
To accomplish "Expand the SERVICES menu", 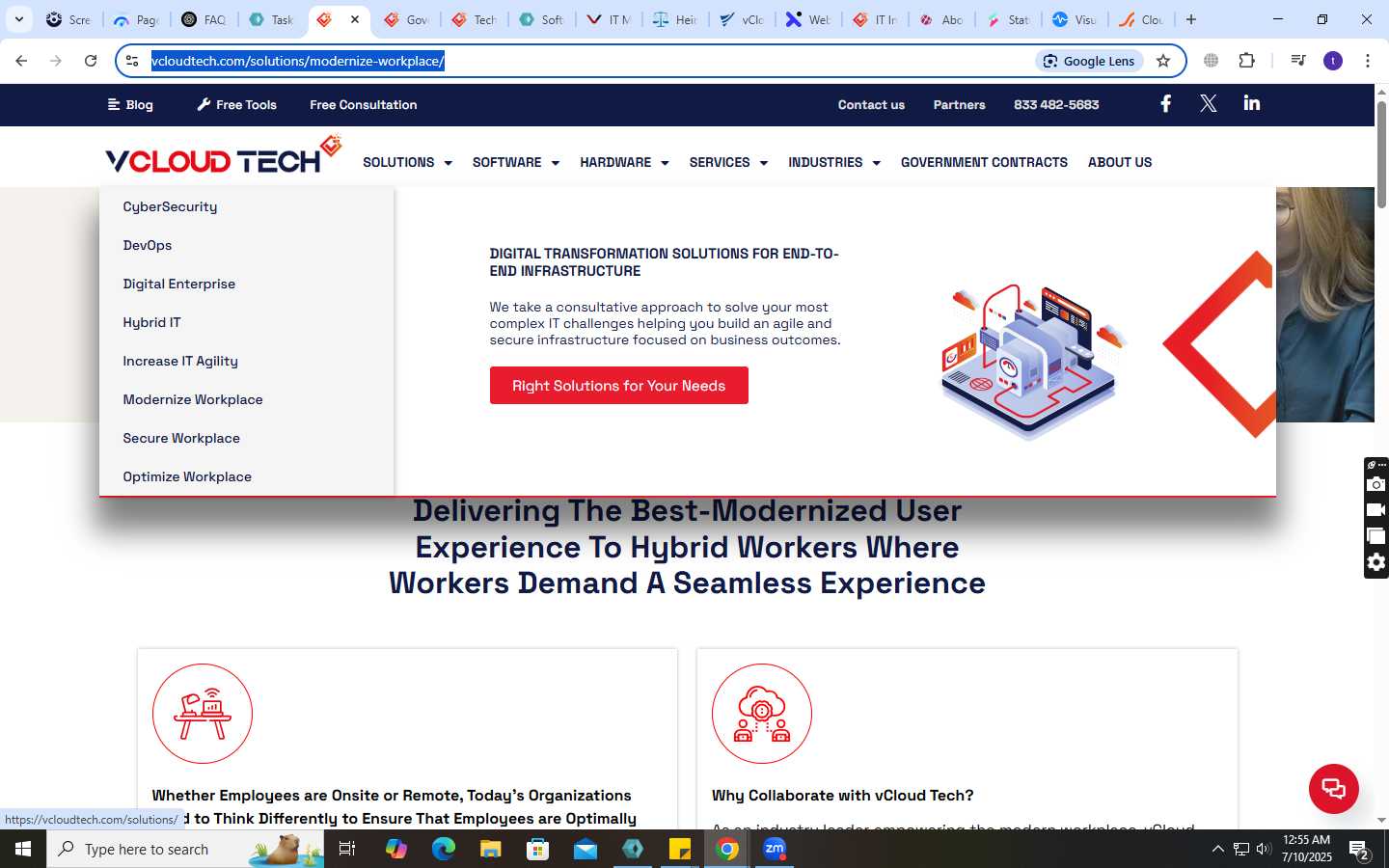I will (728, 162).
